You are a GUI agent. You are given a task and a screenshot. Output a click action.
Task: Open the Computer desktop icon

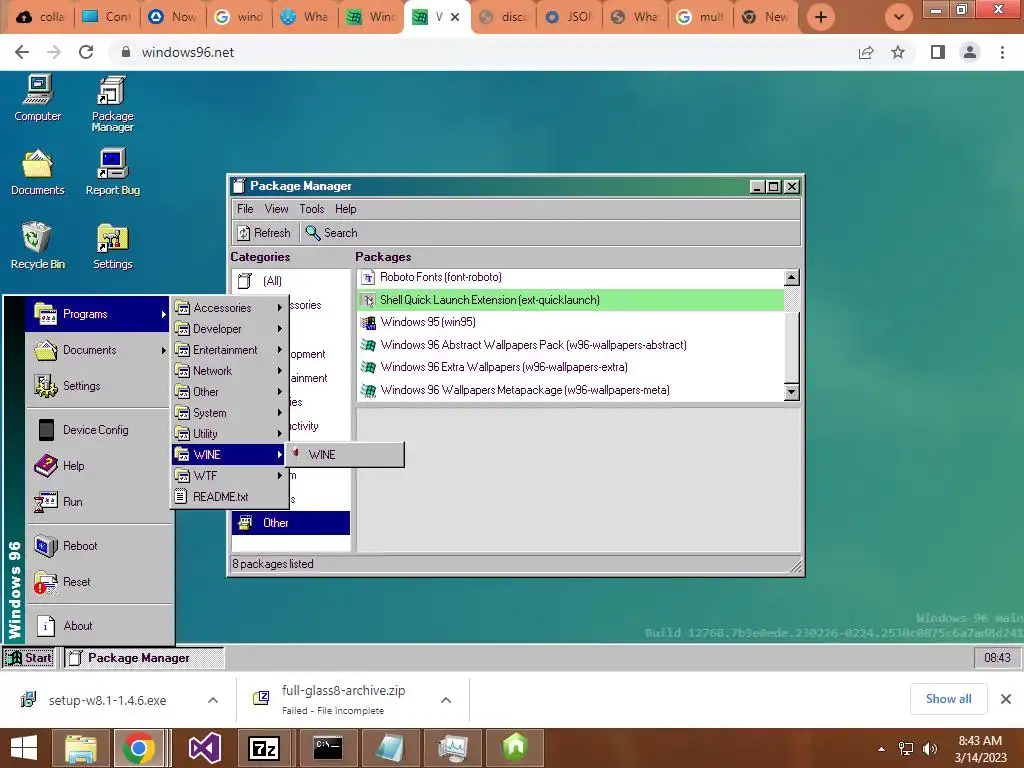click(37, 98)
